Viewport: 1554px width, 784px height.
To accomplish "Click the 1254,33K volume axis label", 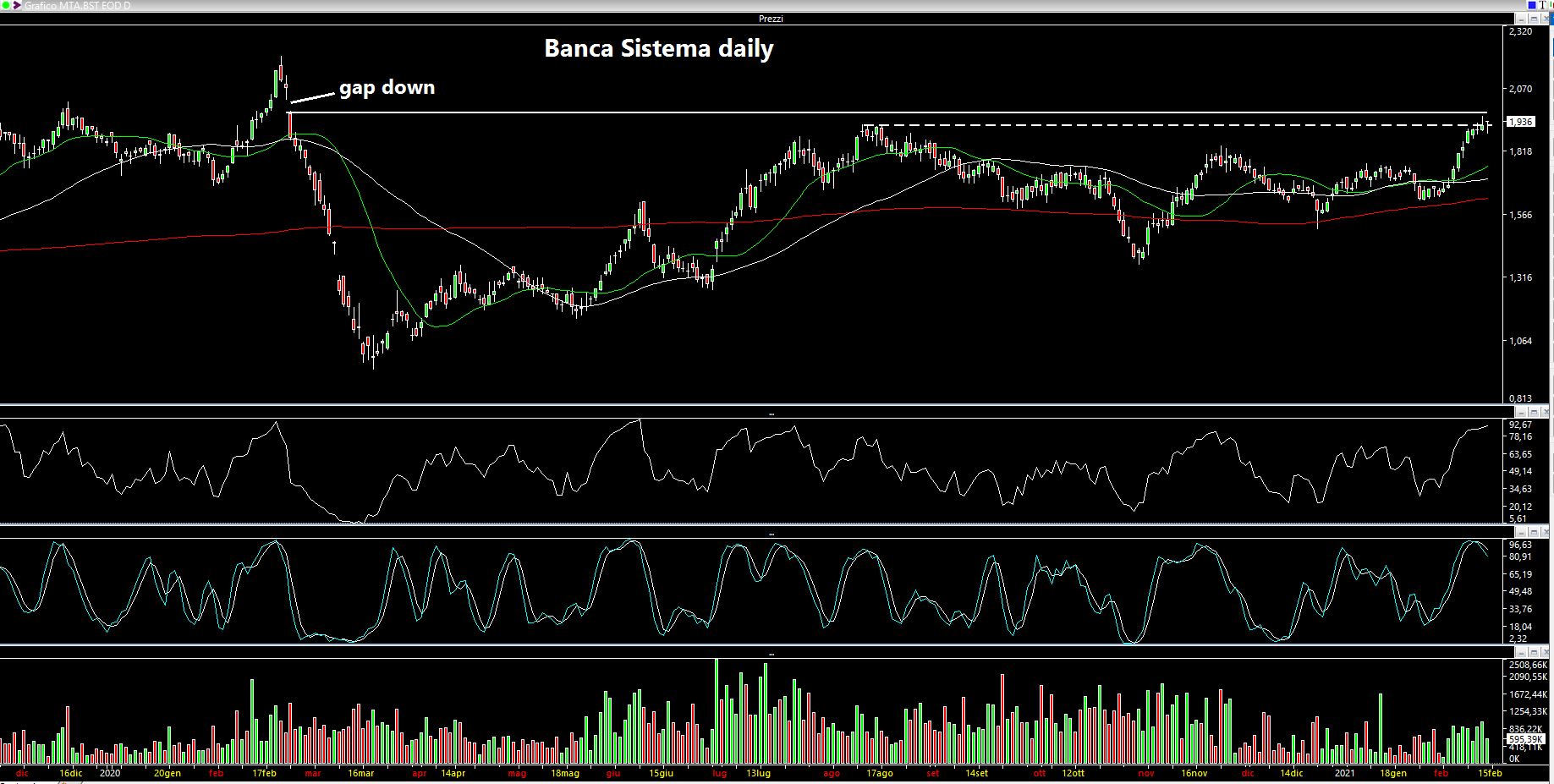I will (x=1528, y=711).
